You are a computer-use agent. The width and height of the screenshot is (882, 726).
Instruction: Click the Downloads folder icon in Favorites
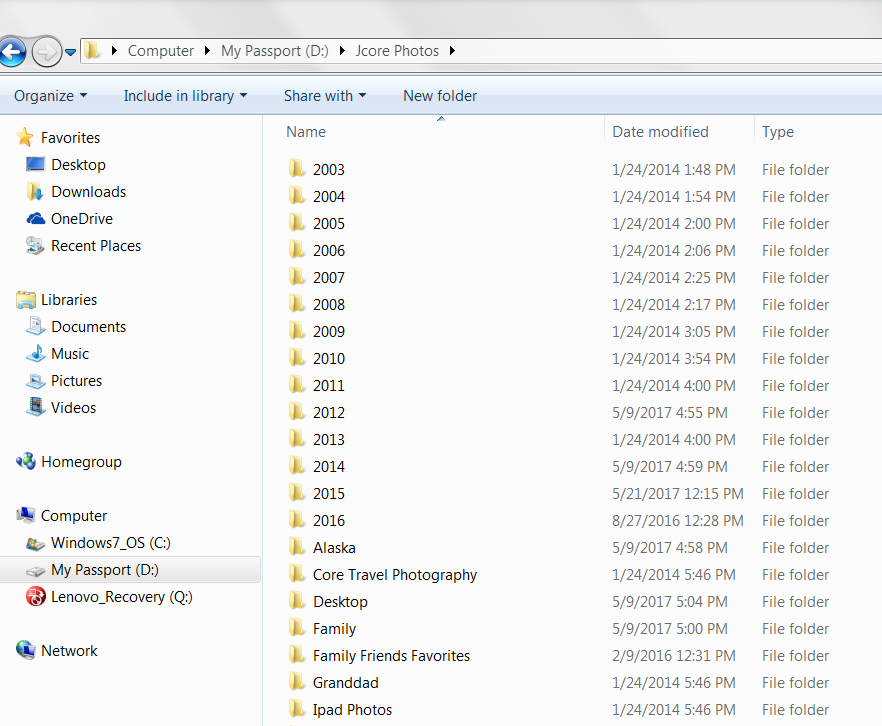click(35, 192)
